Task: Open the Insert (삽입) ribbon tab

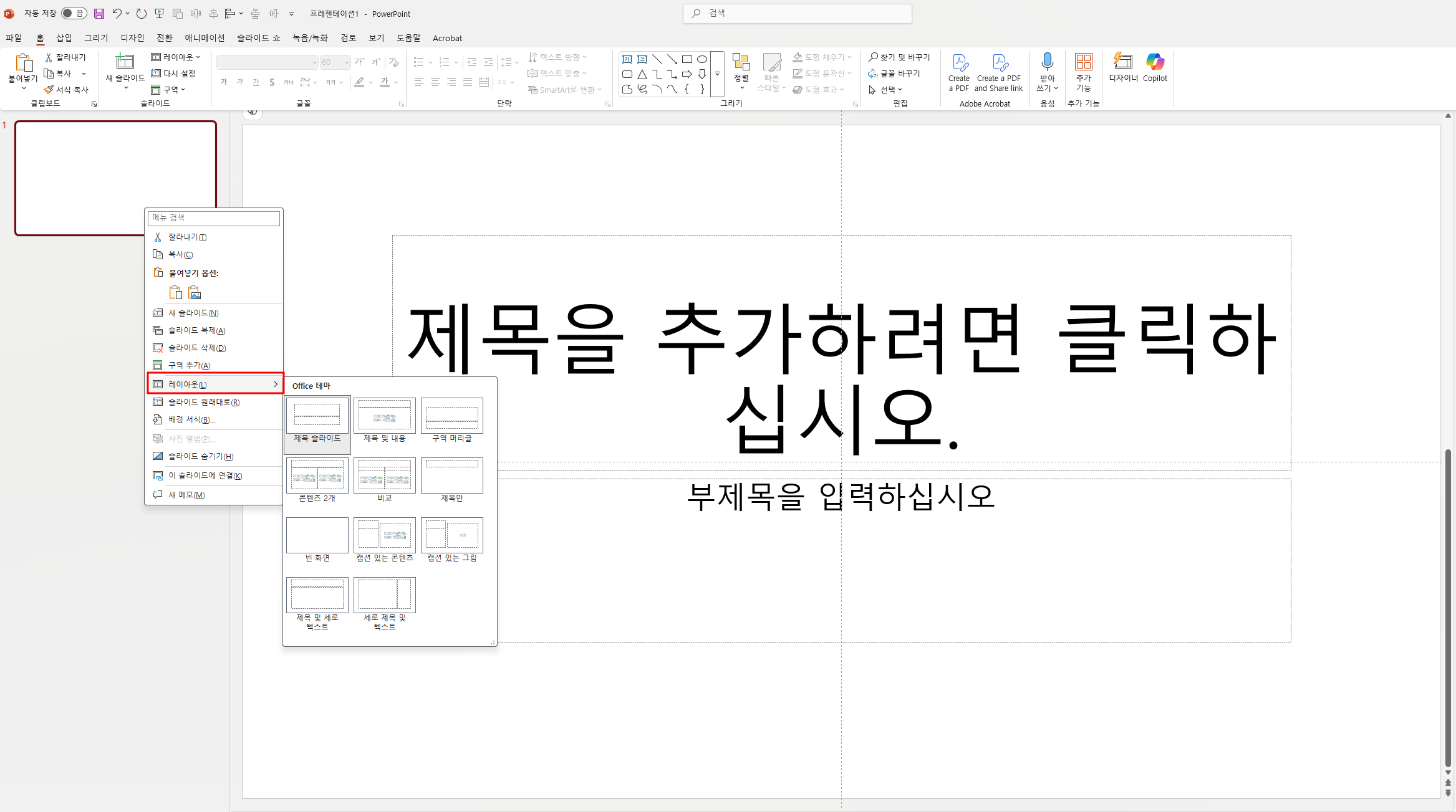Action: pos(64,37)
